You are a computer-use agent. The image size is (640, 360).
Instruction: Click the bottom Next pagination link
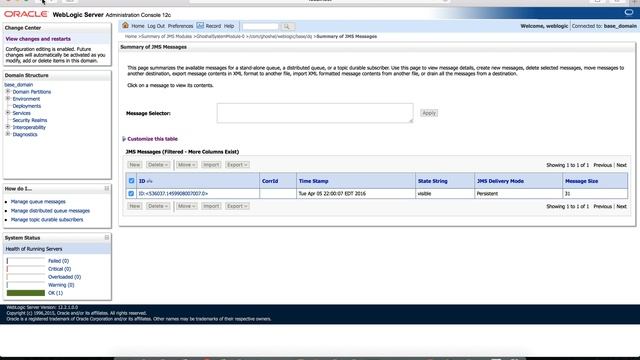[x=621, y=207]
